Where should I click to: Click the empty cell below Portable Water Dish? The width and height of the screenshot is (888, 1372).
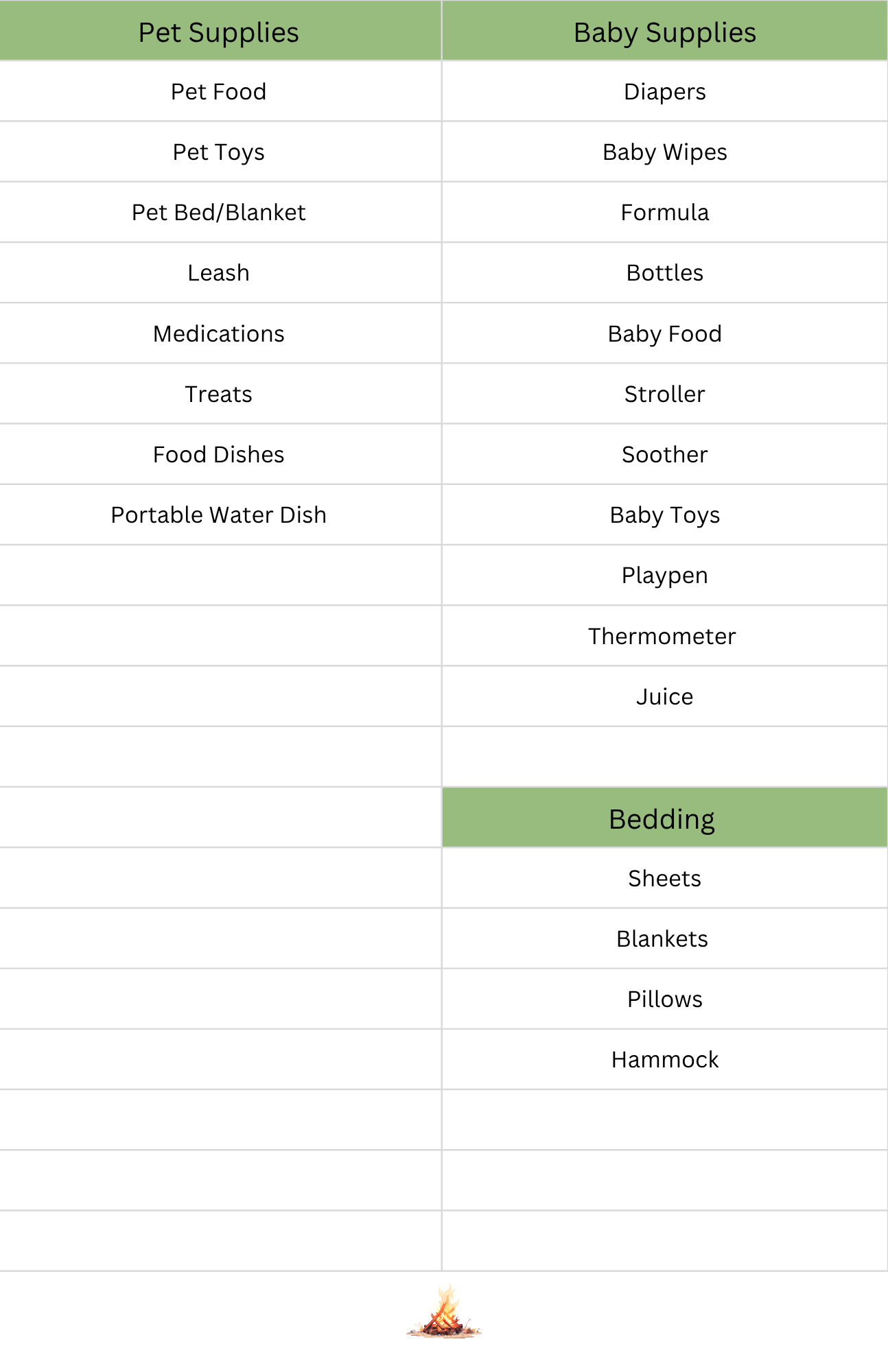[x=220, y=575]
